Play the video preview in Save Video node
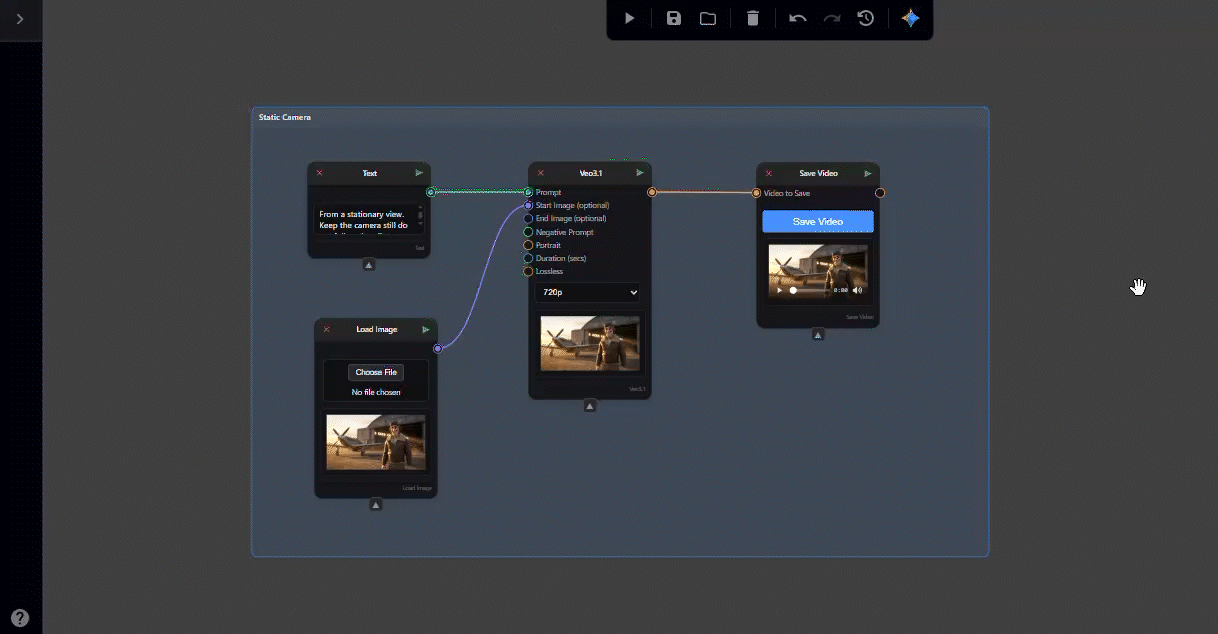Image resolution: width=1218 pixels, height=634 pixels. point(781,290)
